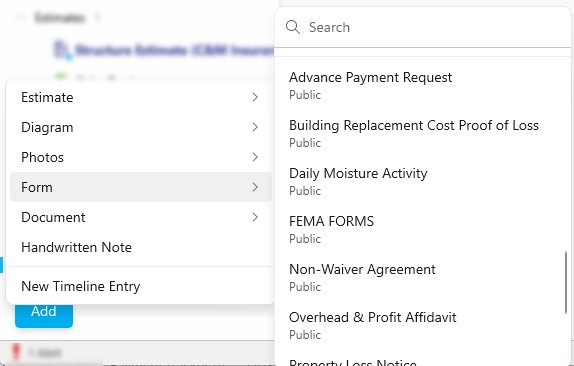Expand the Estimate row chevron arrow
The height and width of the screenshot is (366, 574).
coord(255,97)
